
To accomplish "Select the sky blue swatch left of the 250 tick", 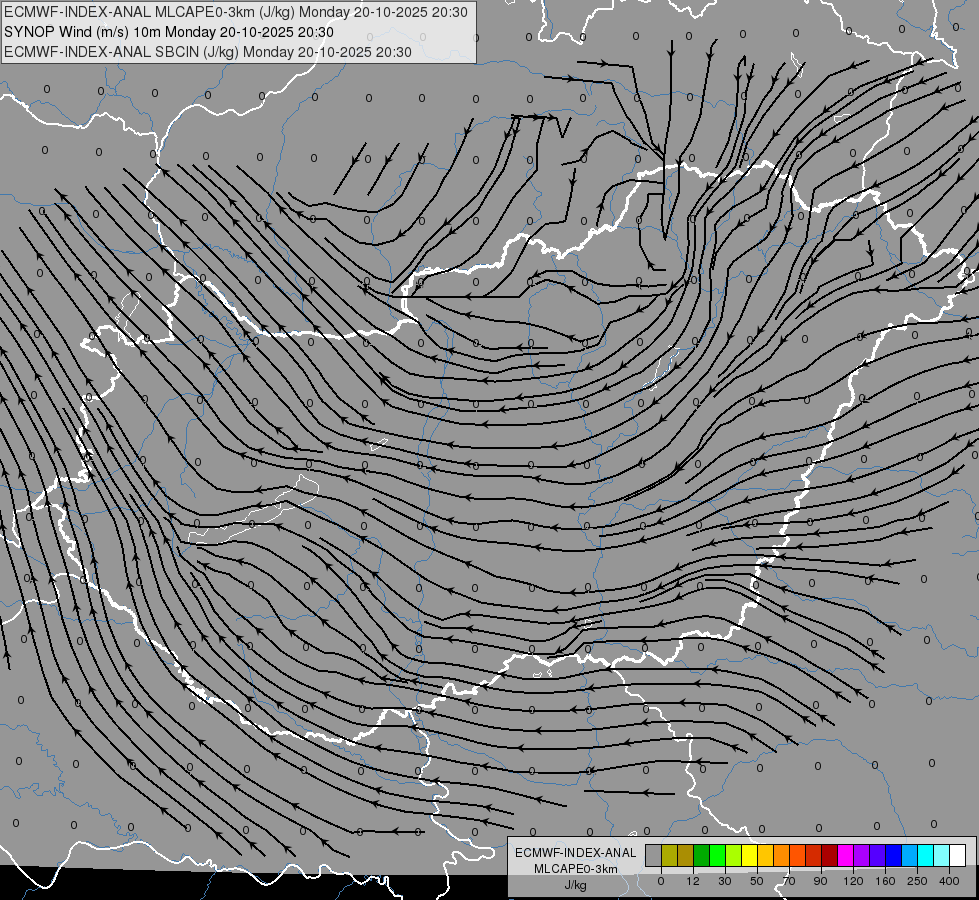I will click(x=910, y=855).
